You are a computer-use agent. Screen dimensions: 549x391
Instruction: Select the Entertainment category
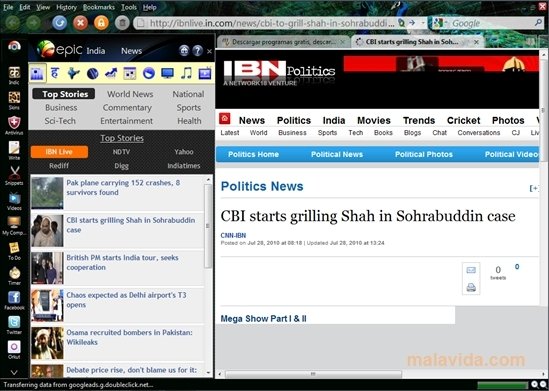point(126,121)
